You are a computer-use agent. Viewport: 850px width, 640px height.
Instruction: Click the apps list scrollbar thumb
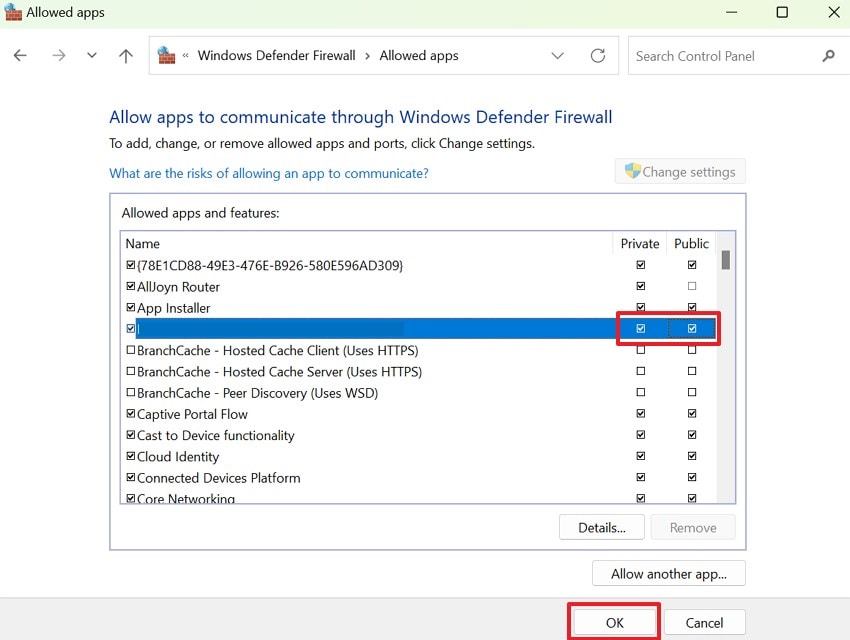[x=725, y=260]
